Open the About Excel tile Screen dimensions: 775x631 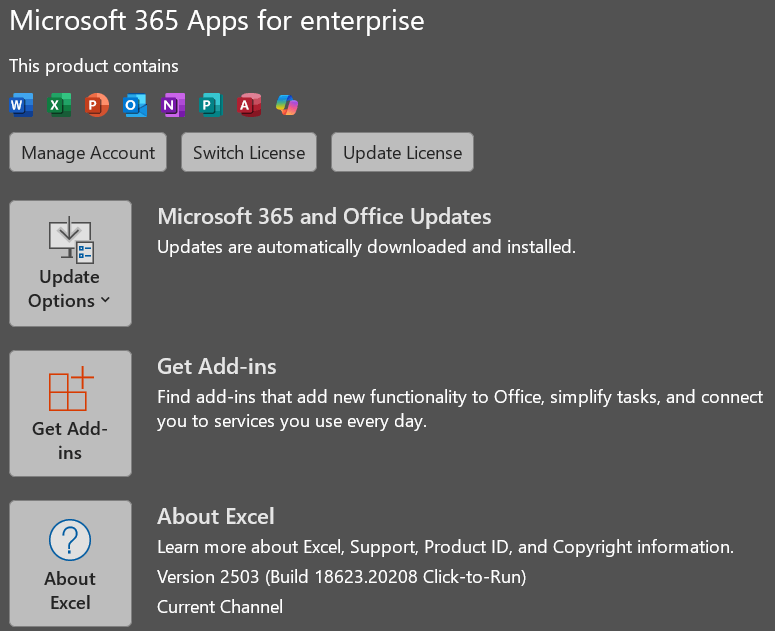[x=70, y=563]
